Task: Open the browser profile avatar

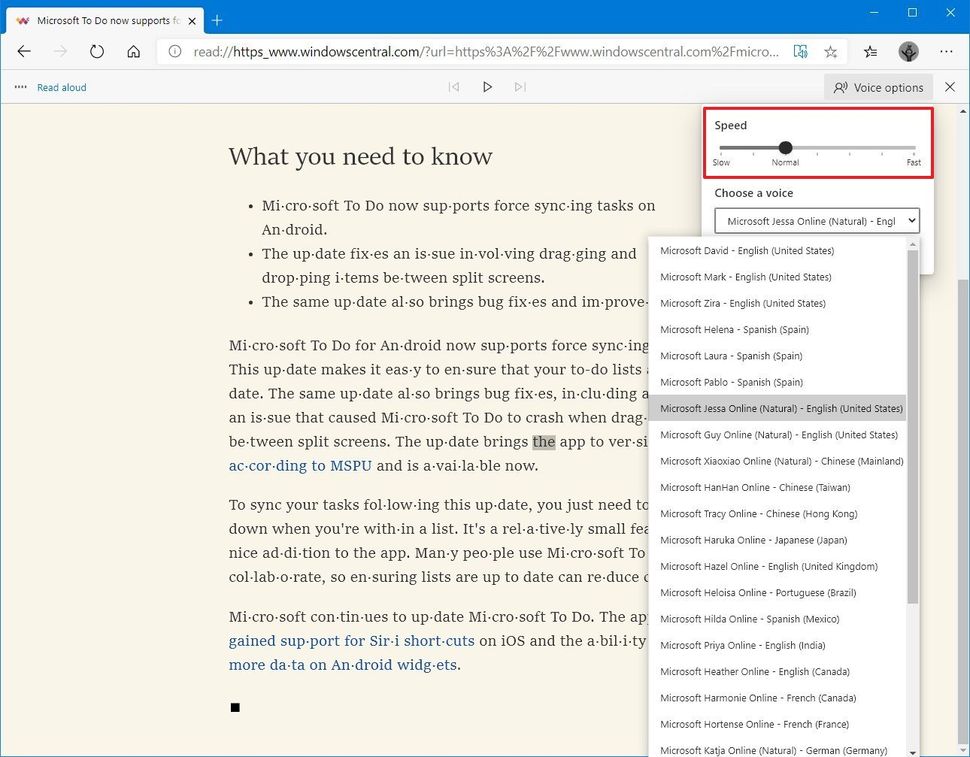Action: point(908,51)
